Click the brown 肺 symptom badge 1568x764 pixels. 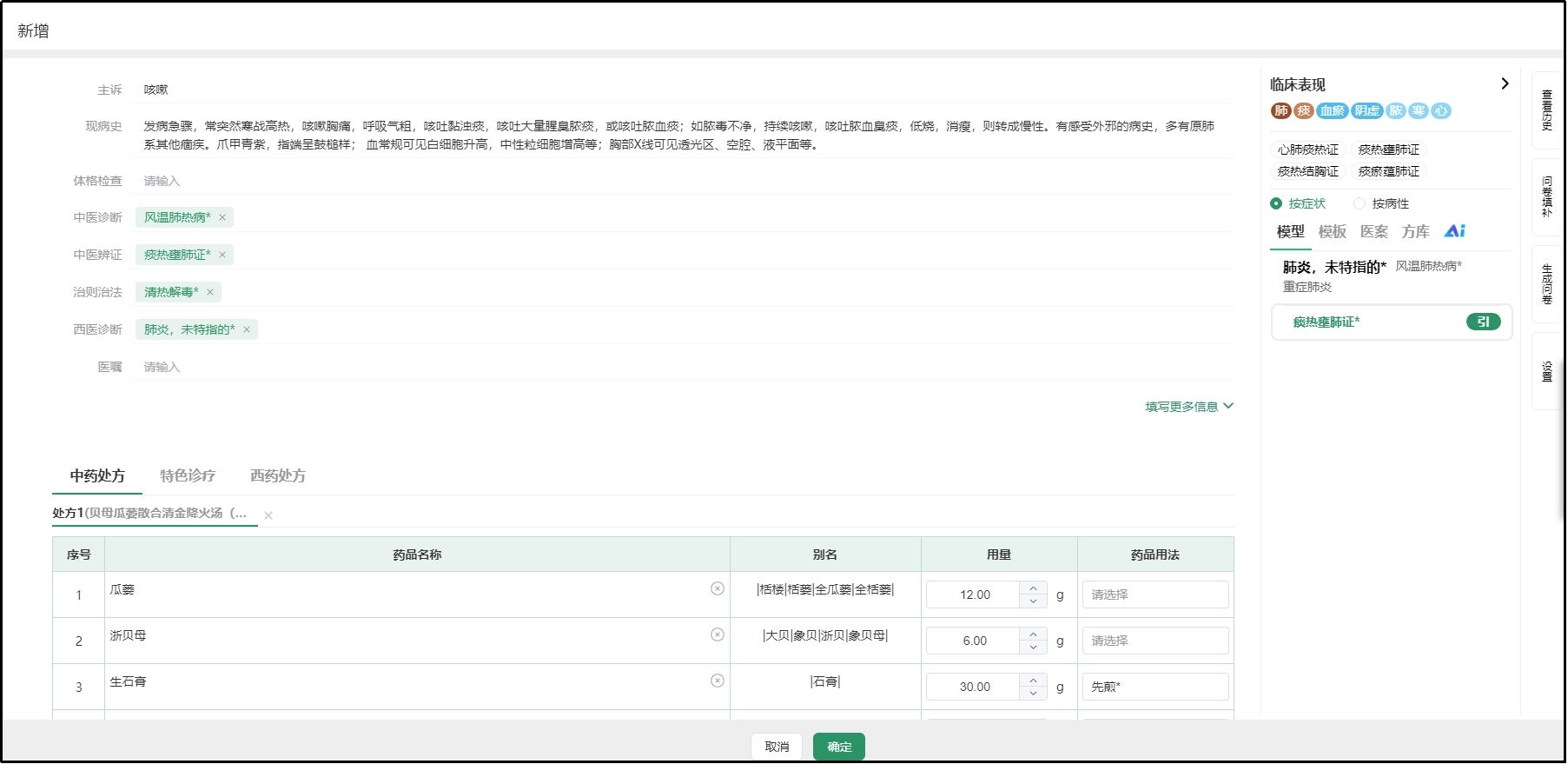tap(1280, 110)
